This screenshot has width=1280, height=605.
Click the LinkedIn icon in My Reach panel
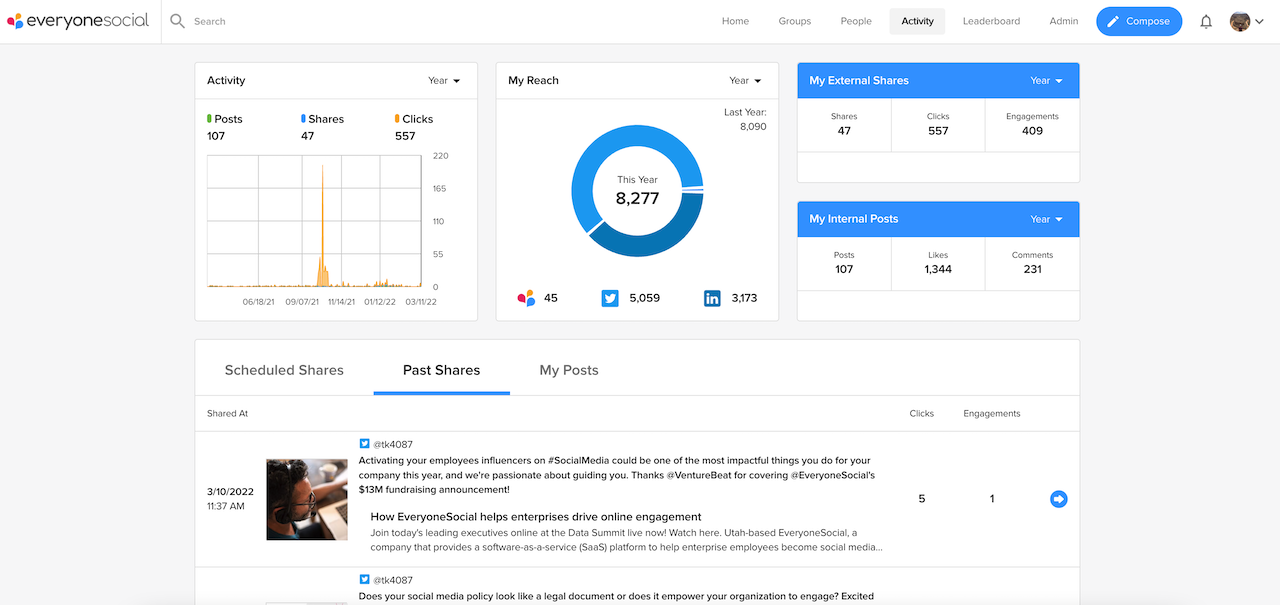coord(712,297)
